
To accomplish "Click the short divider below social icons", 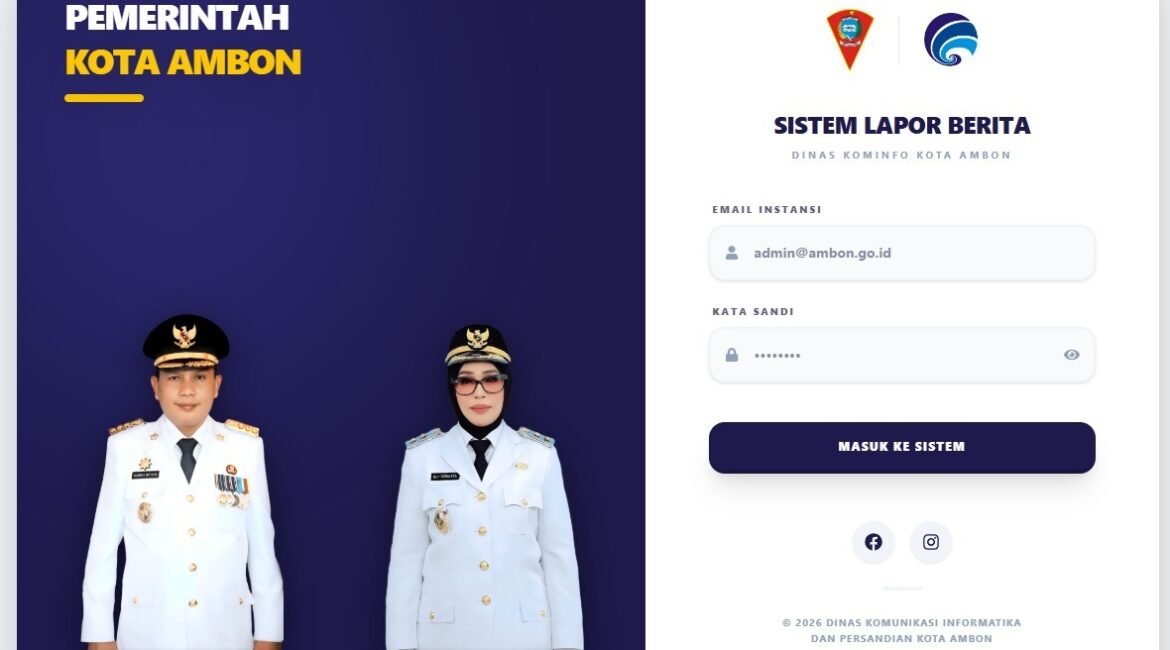I will pyautogui.click(x=901, y=588).
